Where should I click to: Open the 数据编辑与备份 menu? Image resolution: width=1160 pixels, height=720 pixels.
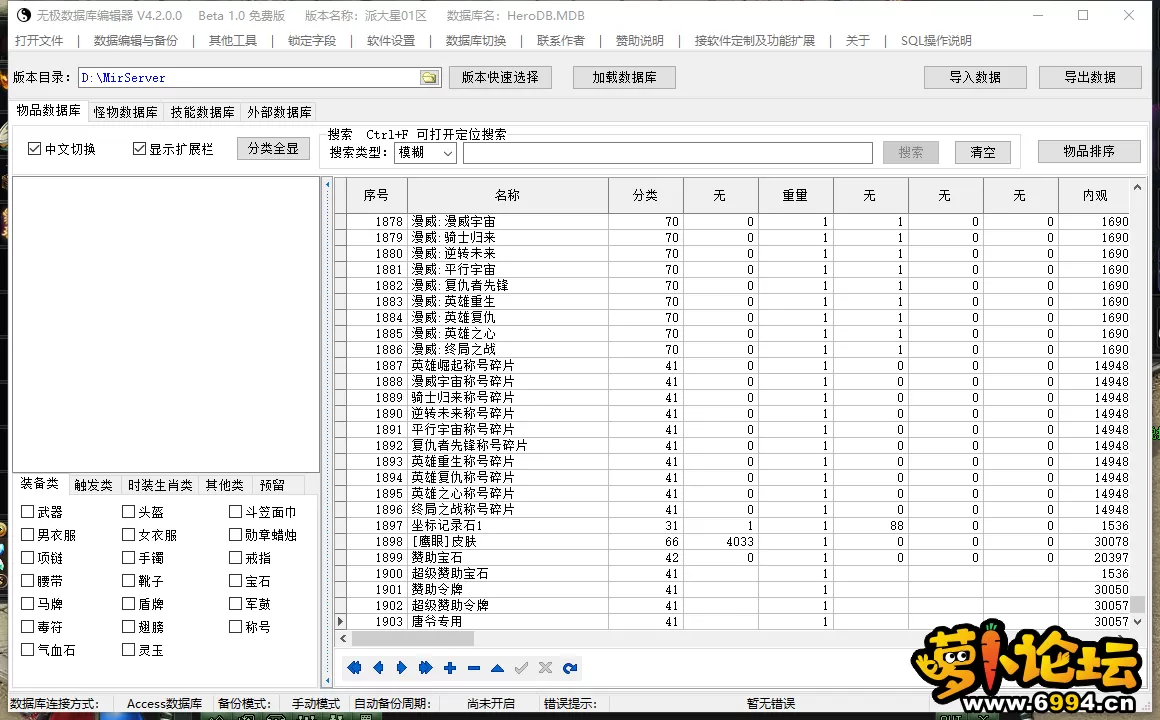click(136, 41)
